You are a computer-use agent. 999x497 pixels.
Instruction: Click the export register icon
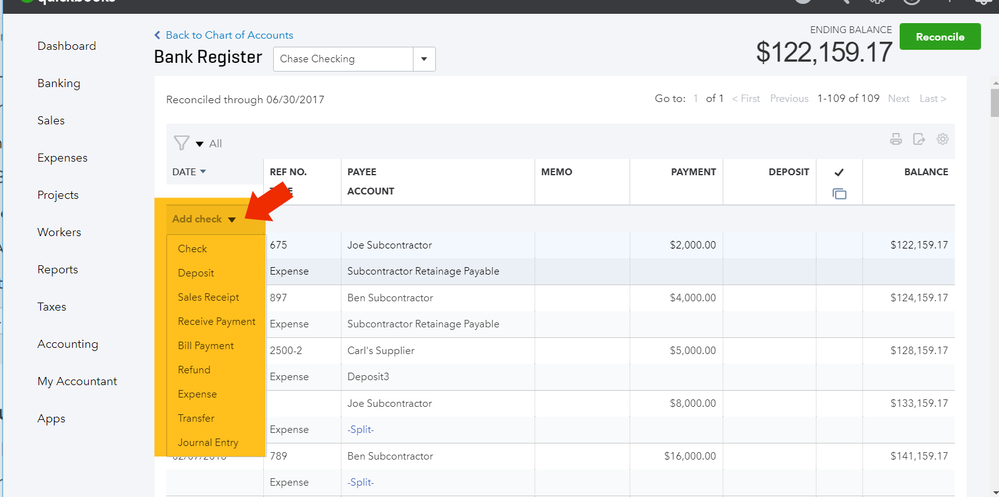(919, 139)
